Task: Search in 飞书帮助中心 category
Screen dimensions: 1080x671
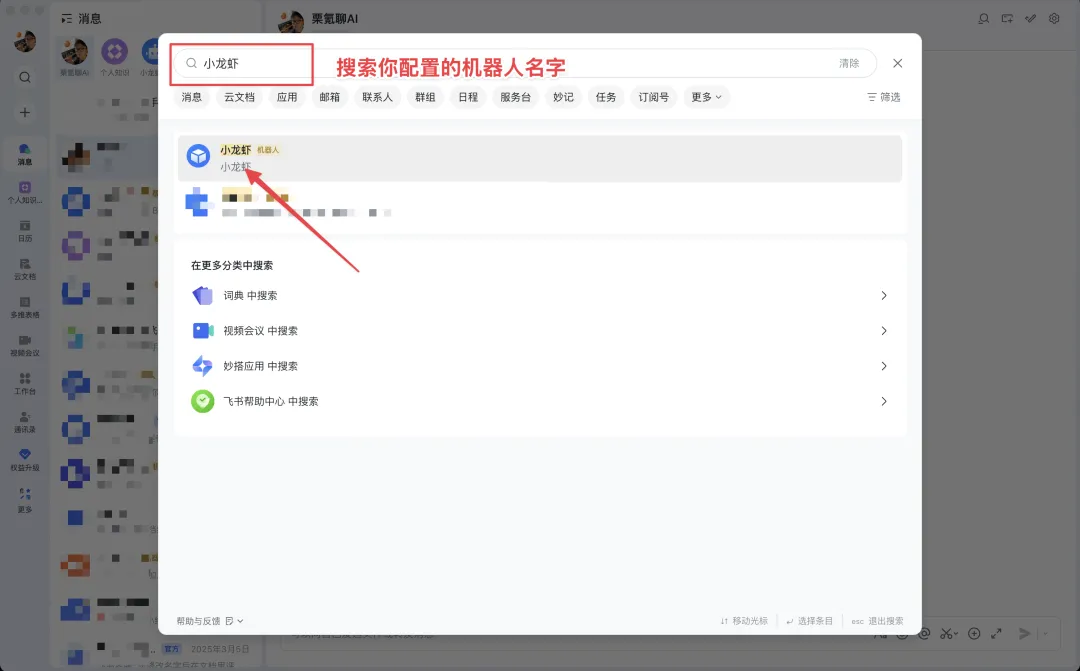Action: click(539, 401)
